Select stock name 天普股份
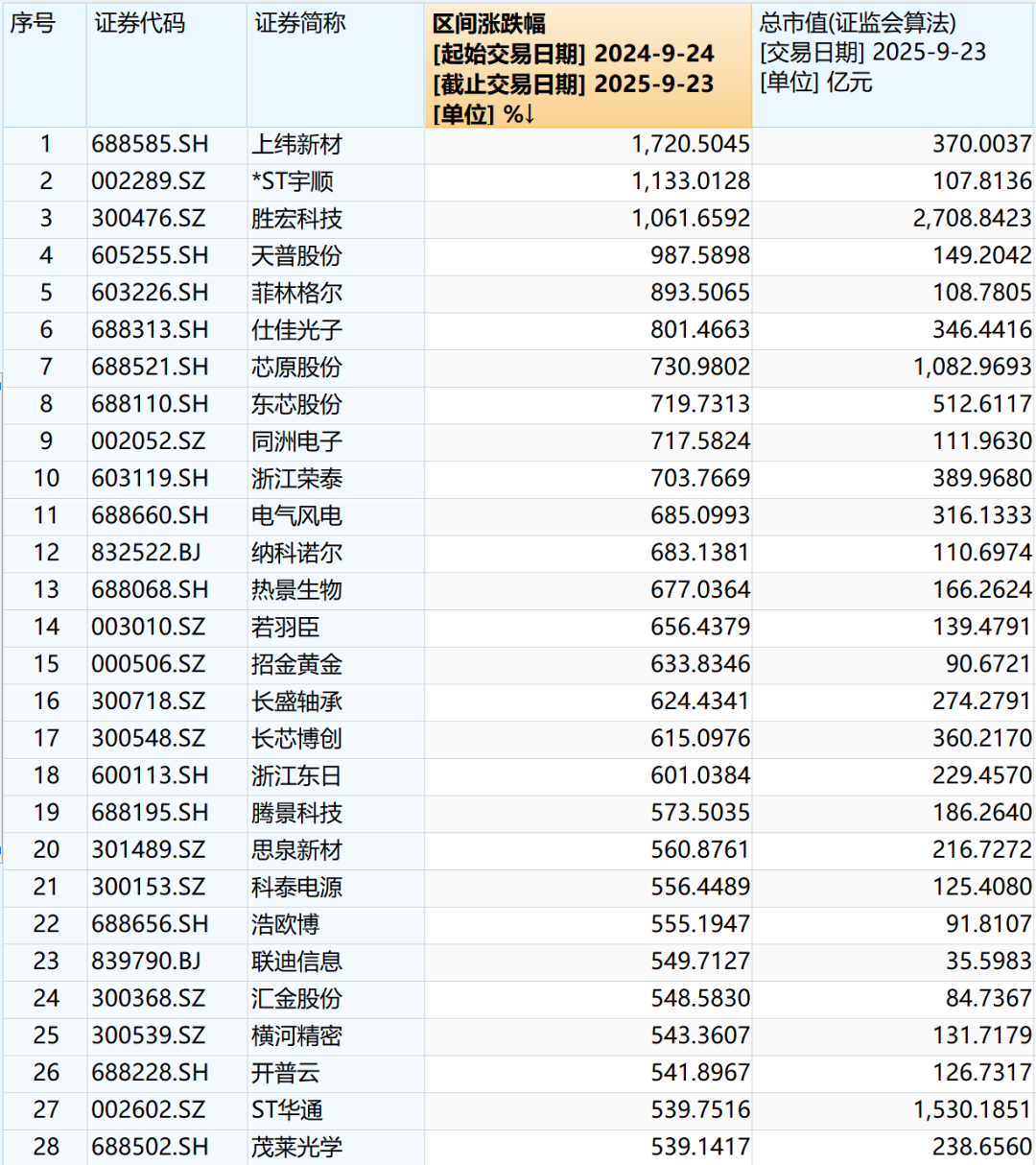The image size is (1036, 1165). coord(296,256)
